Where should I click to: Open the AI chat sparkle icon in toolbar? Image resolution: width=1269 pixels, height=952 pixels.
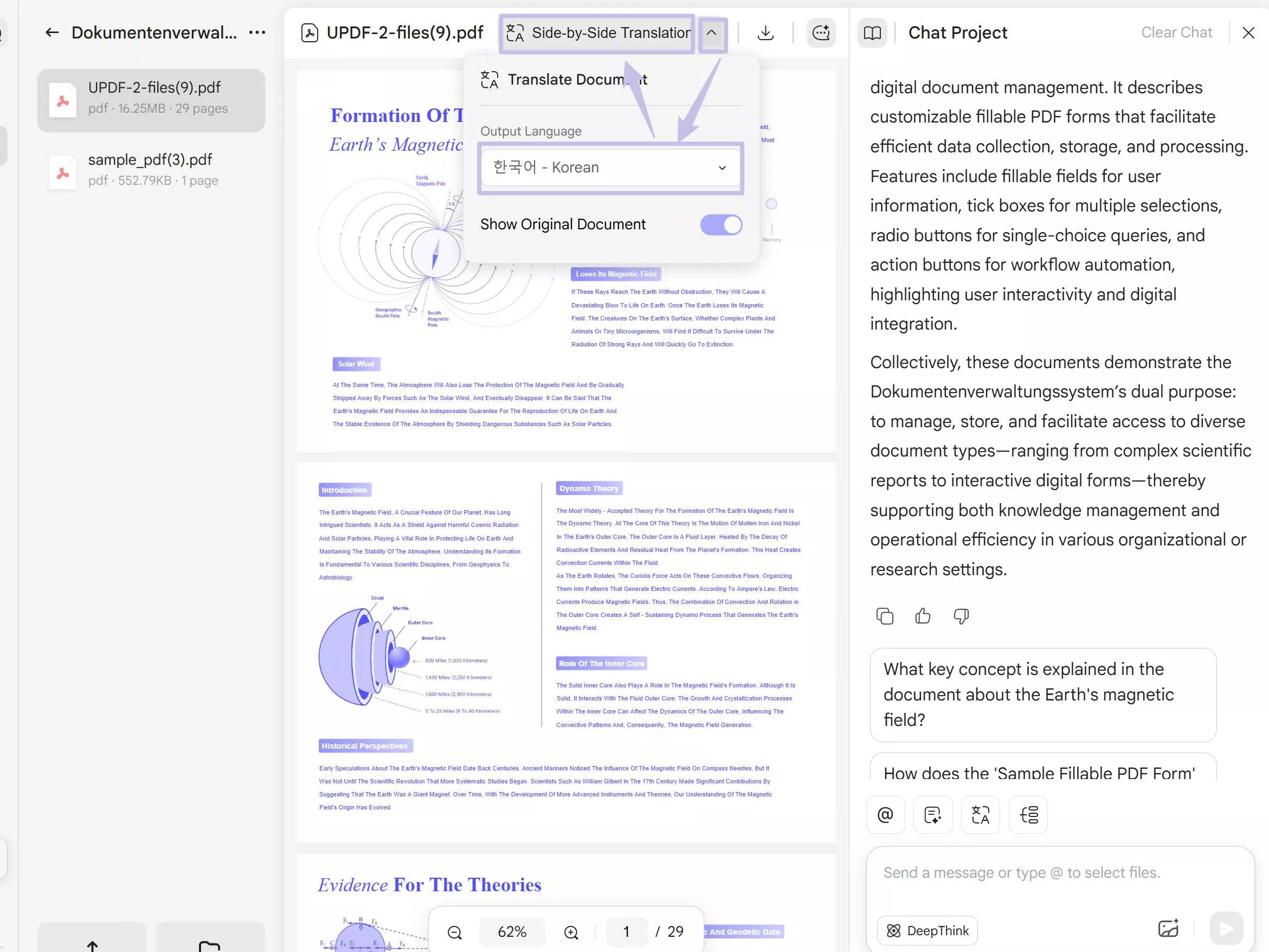pyautogui.click(x=821, y=33)
